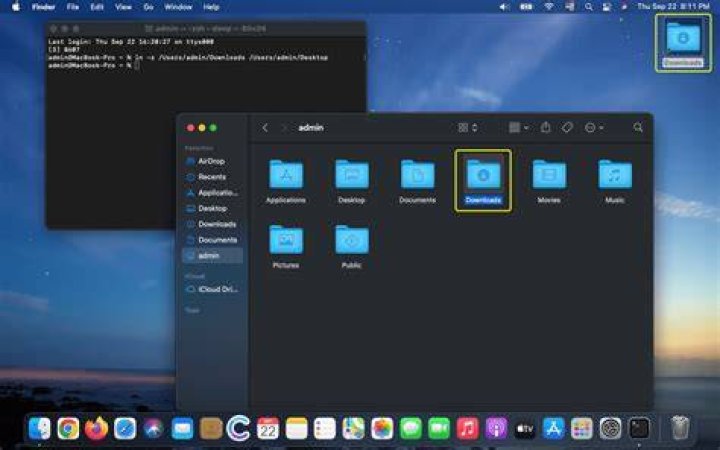Open the Help menu

[211, 7]
